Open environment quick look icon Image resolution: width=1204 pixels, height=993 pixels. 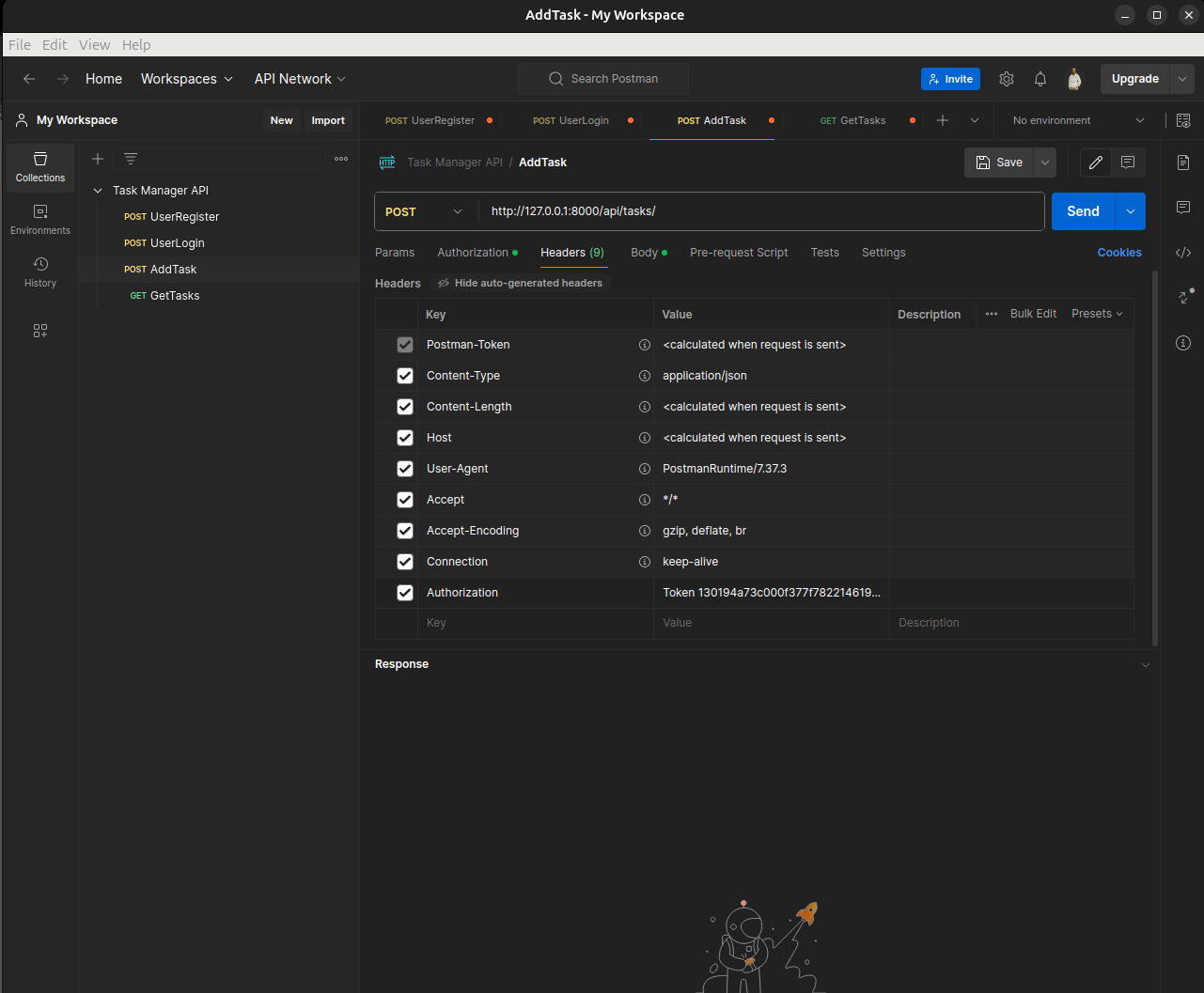(x=1183, y=120)
